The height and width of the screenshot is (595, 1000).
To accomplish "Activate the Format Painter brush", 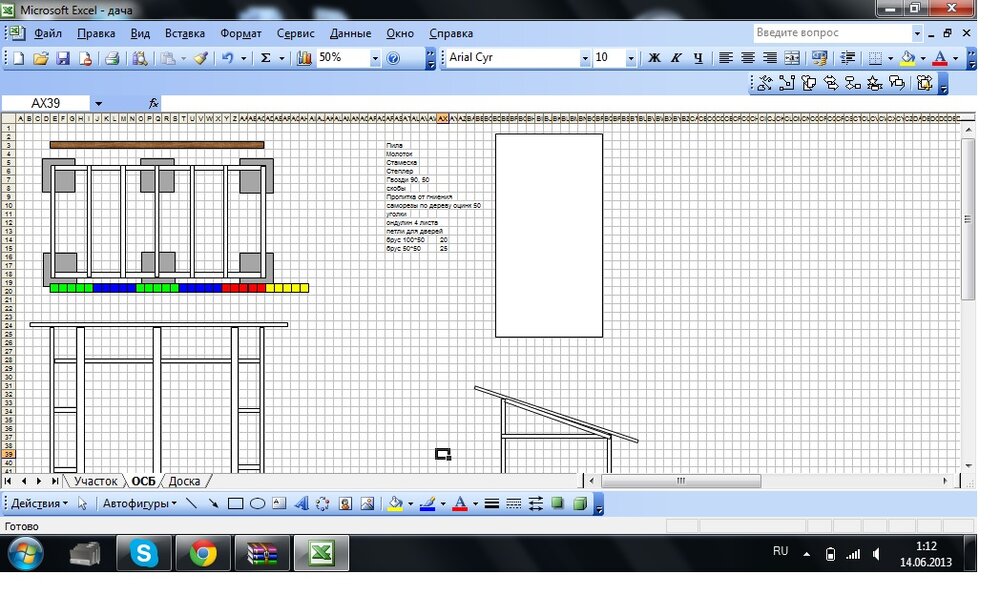I will 201,58.
